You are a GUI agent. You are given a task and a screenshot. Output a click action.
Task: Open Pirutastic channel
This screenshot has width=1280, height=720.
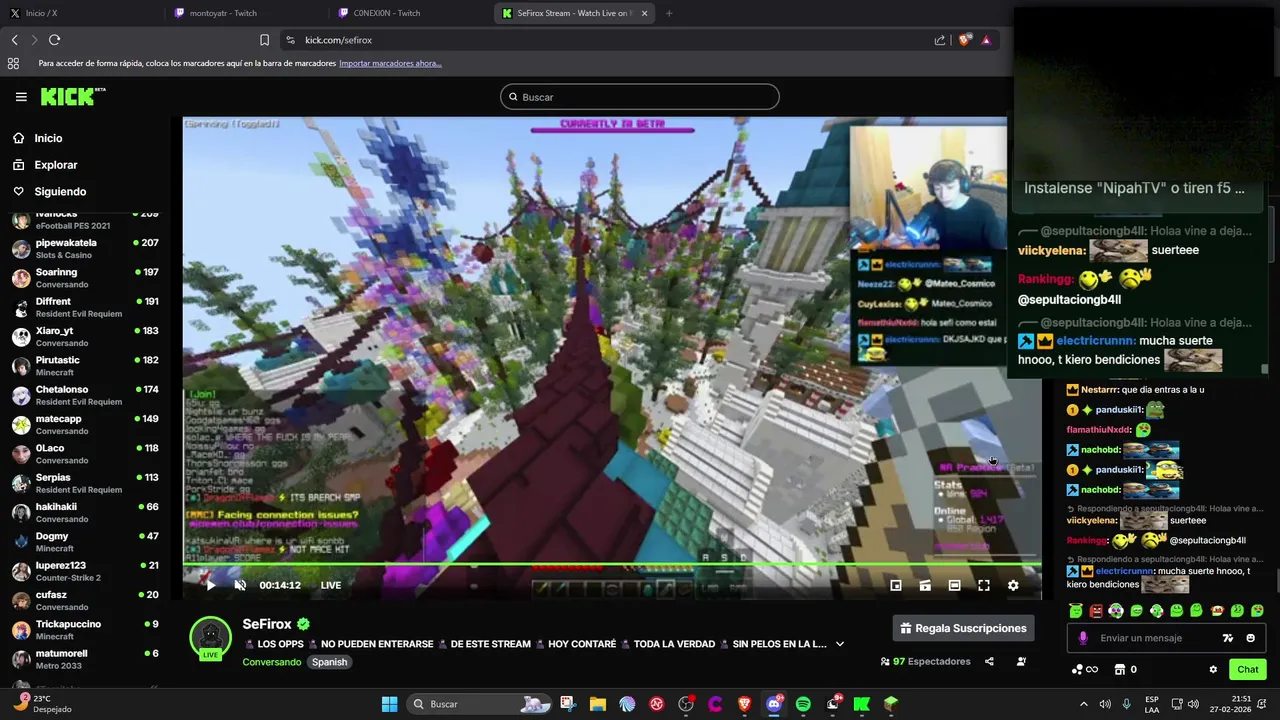tap(85, 366)
